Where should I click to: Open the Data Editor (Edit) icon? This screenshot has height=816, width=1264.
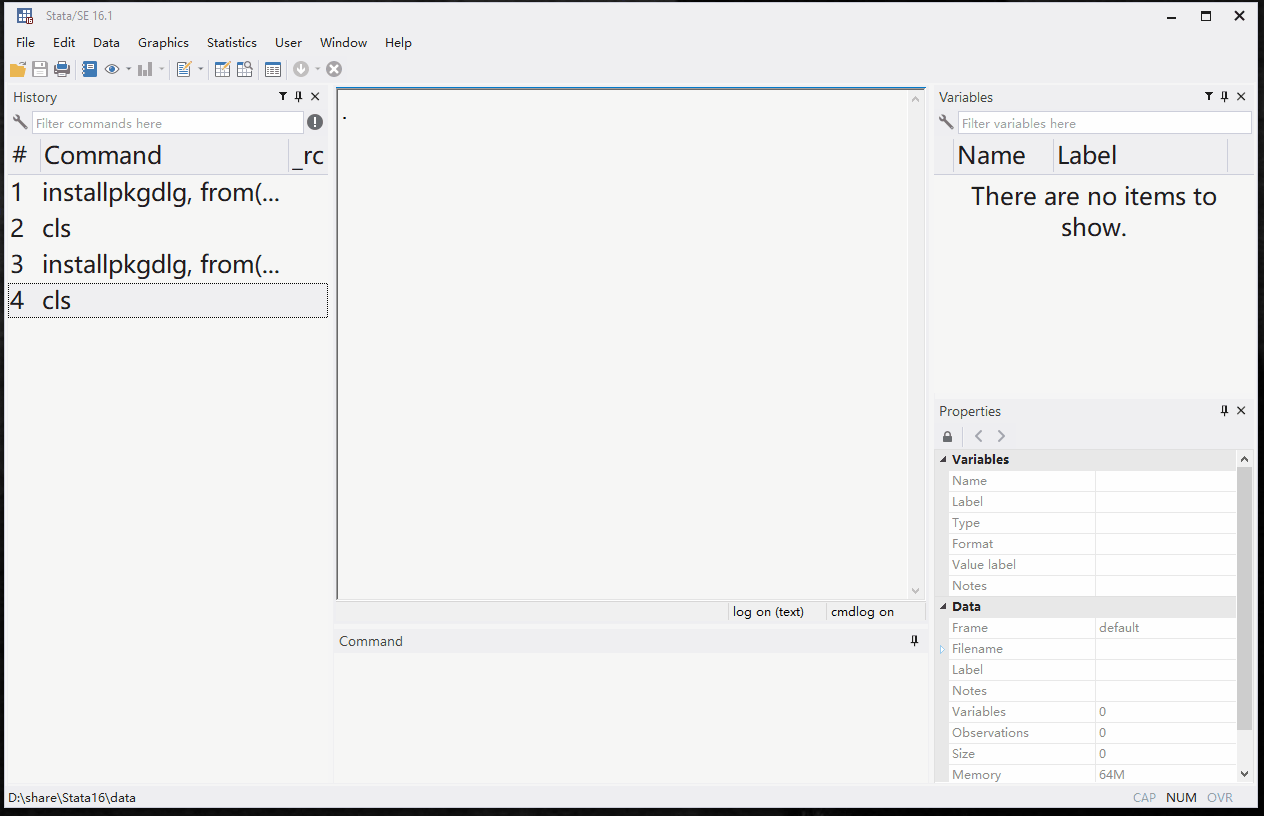tap(222, 69)
